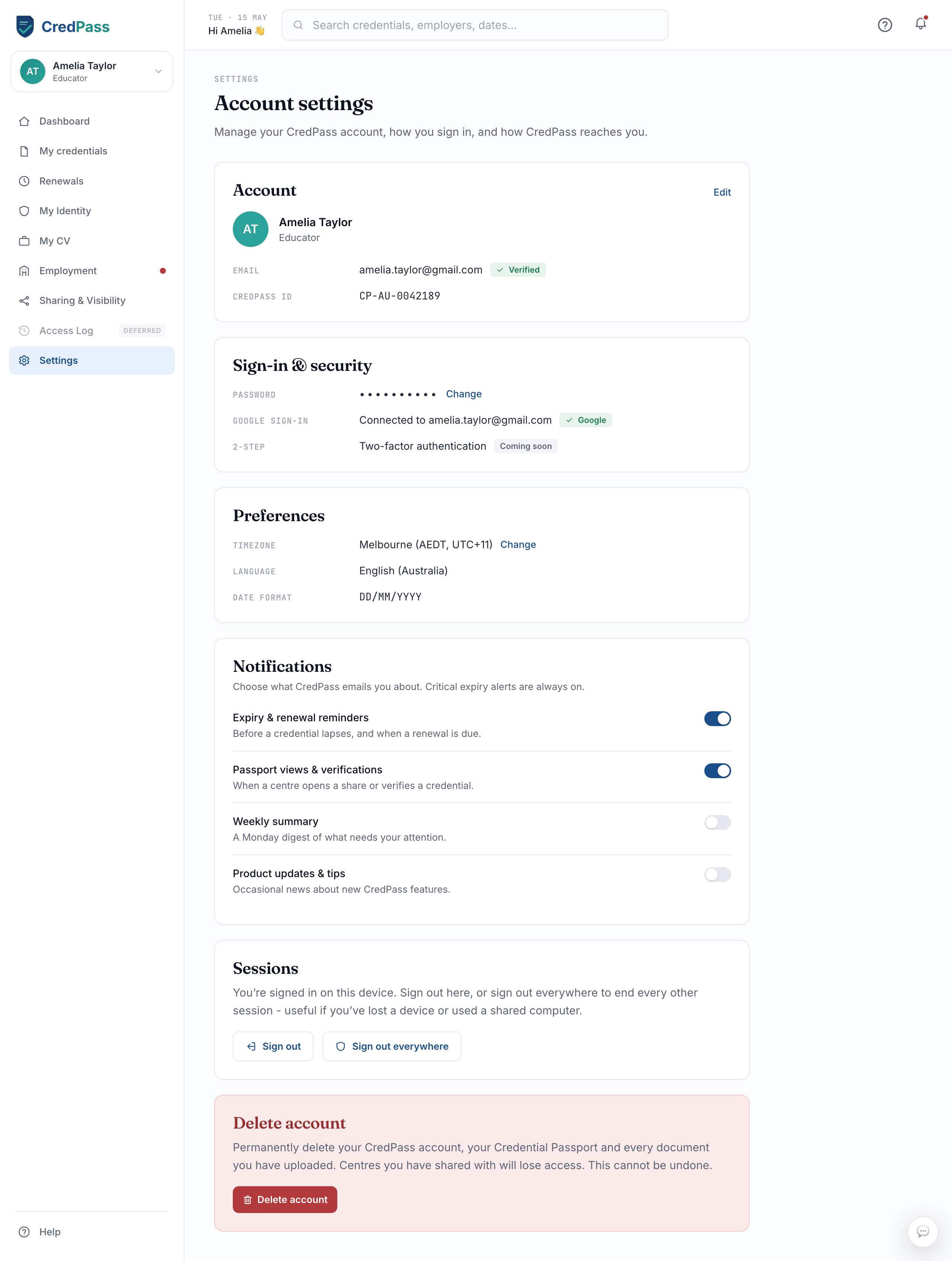The height and width of the screenshot is (1261, 952).
Task: Click the Dashboard home icon
Action: pyautogui.click(x=24, y=121)
